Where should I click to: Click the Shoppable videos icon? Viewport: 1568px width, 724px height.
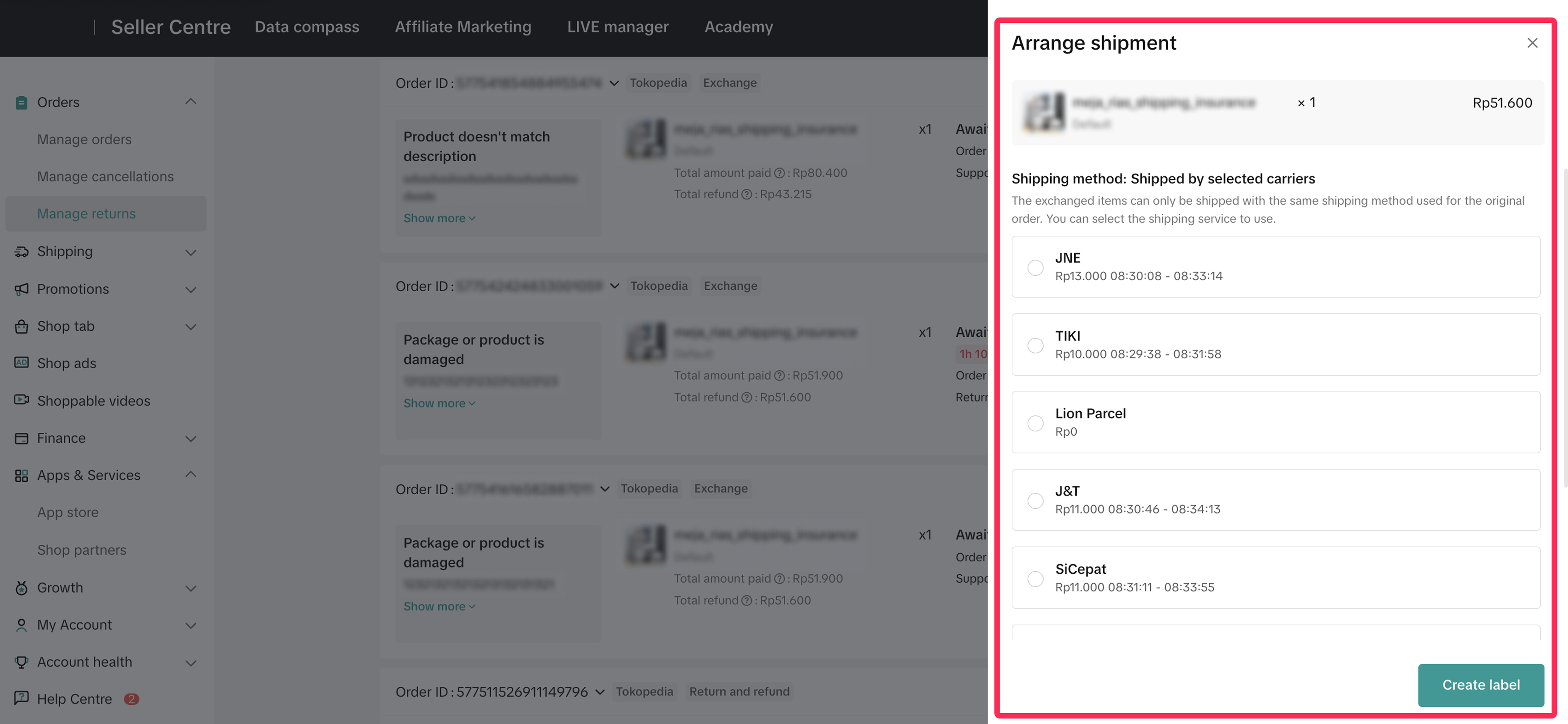pyautogui.click(x=21, y=400)
